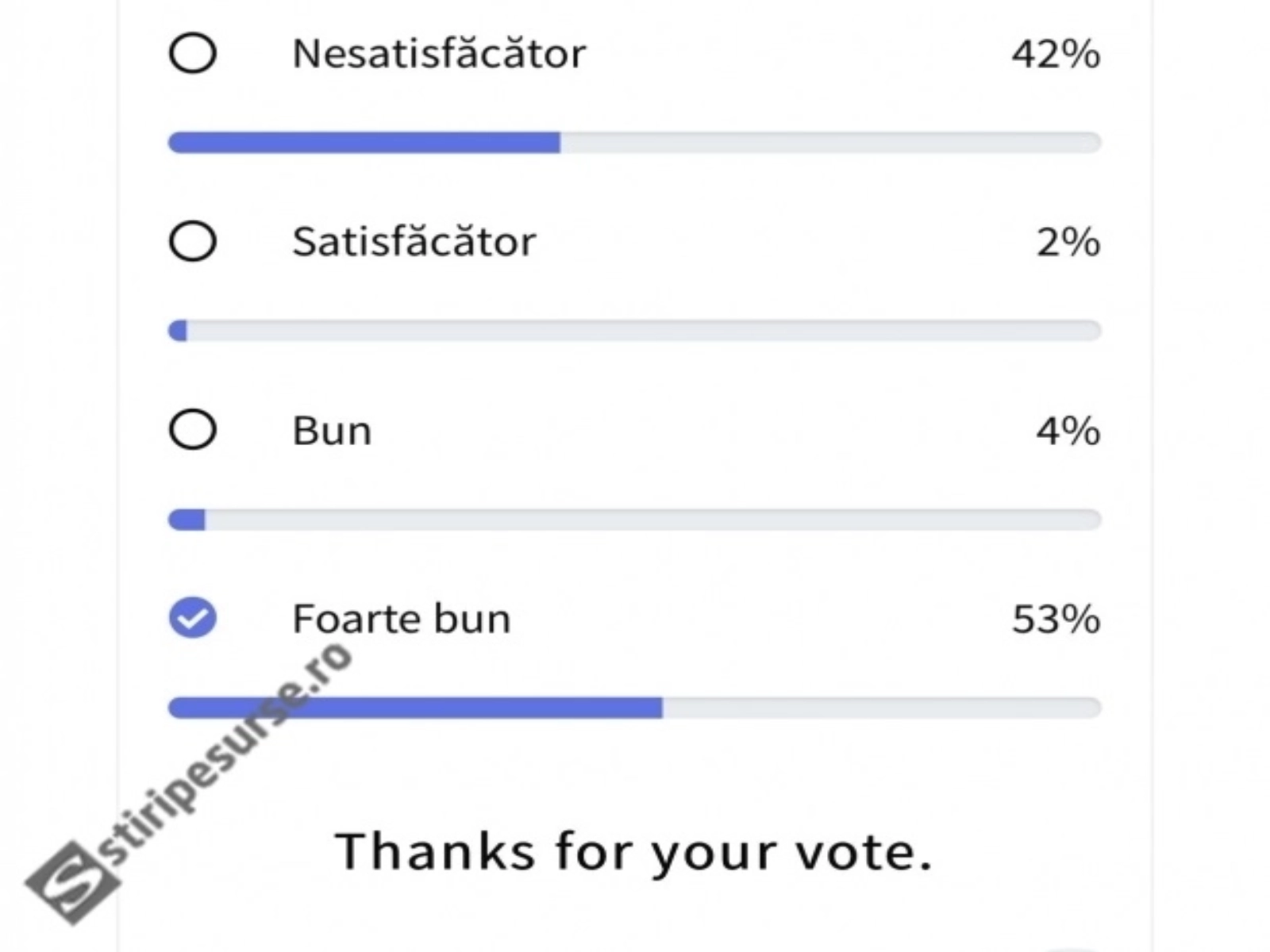Click the blue filled part of Nesatisfăcător bar
This screenshot has height=952, width=1270.
[365, 143]
